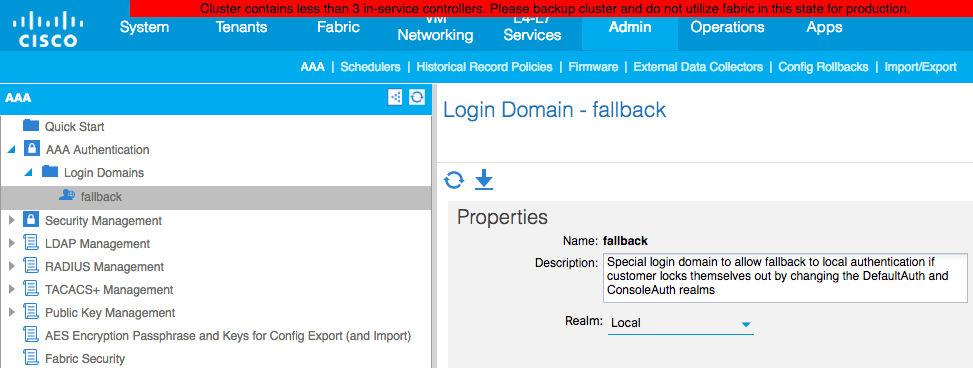Click the RADIUS Management scroll icon
Viewport: 973px width, 368px height.
pyautogui.click(x=30, y=266)
